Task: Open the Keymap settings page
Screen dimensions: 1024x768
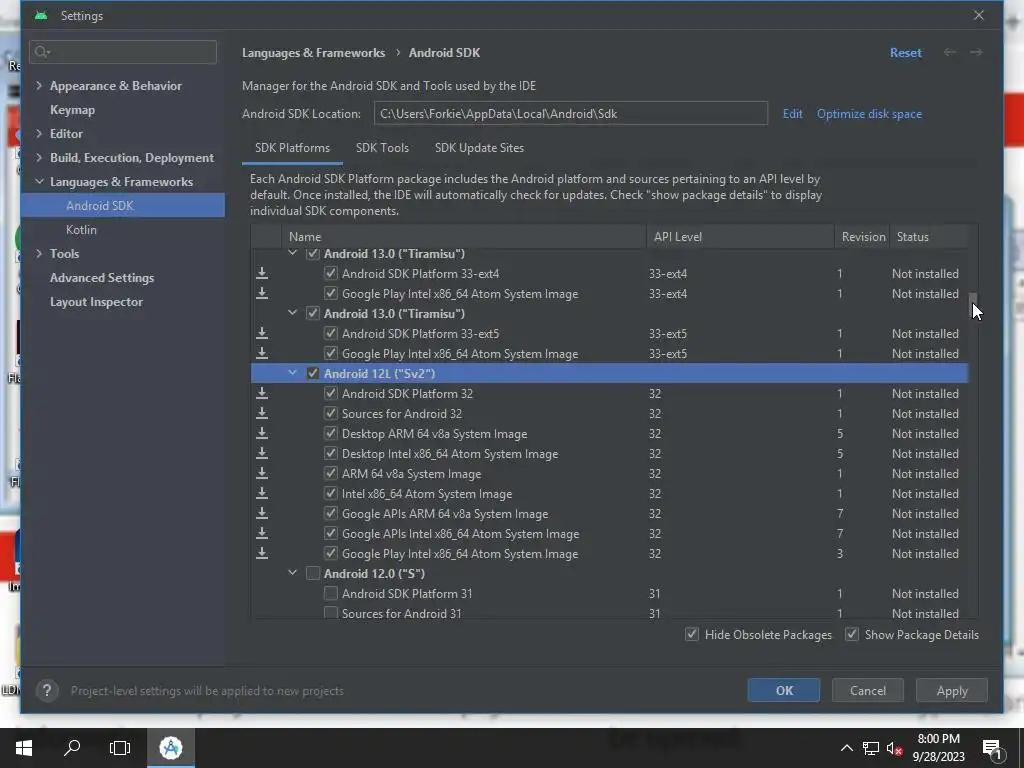Action: tap(72, 110)
